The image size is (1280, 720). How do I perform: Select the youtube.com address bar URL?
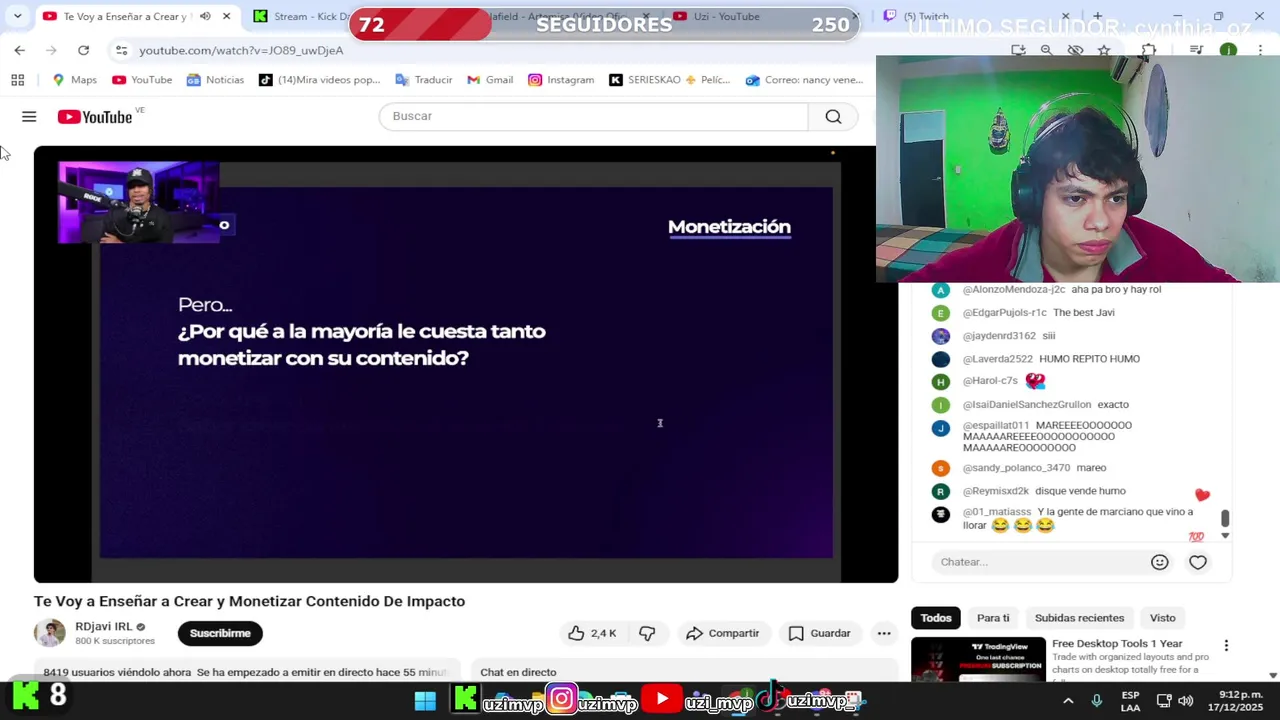[241, 50]
